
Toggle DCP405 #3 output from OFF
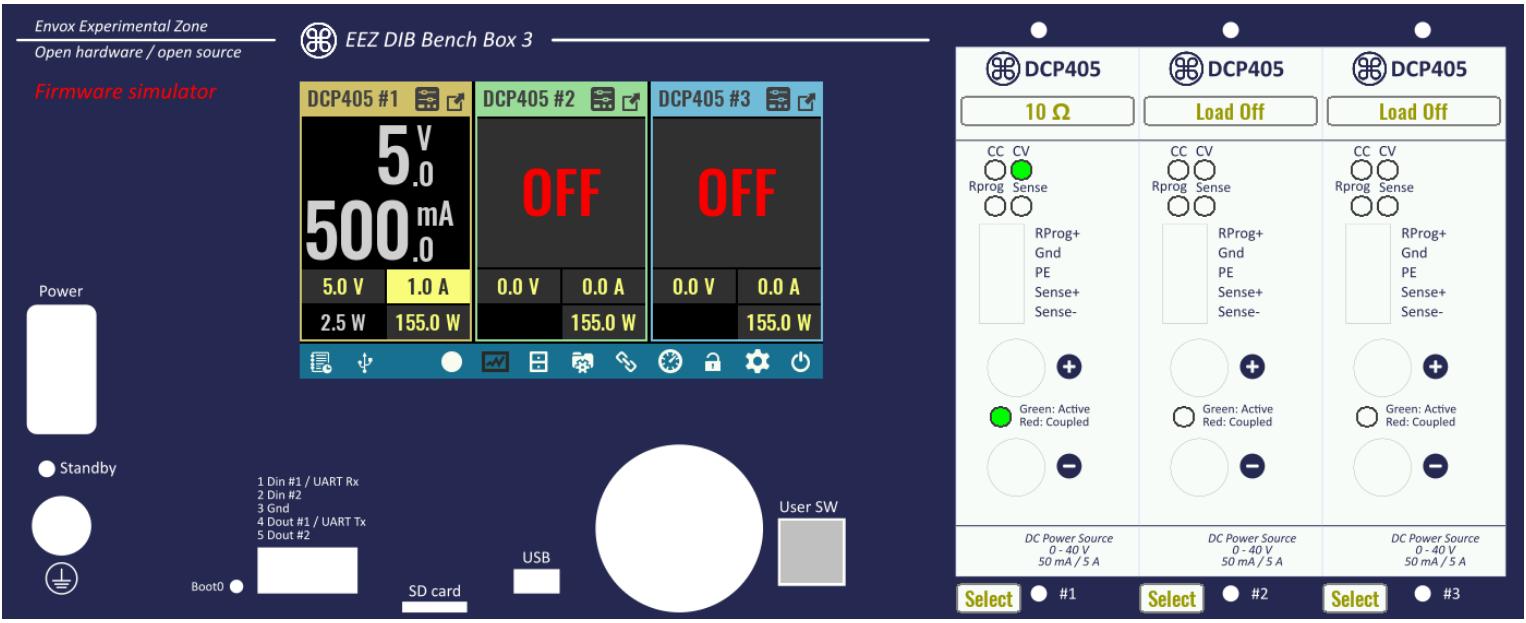pyautogui.click(x=737, y=192)
